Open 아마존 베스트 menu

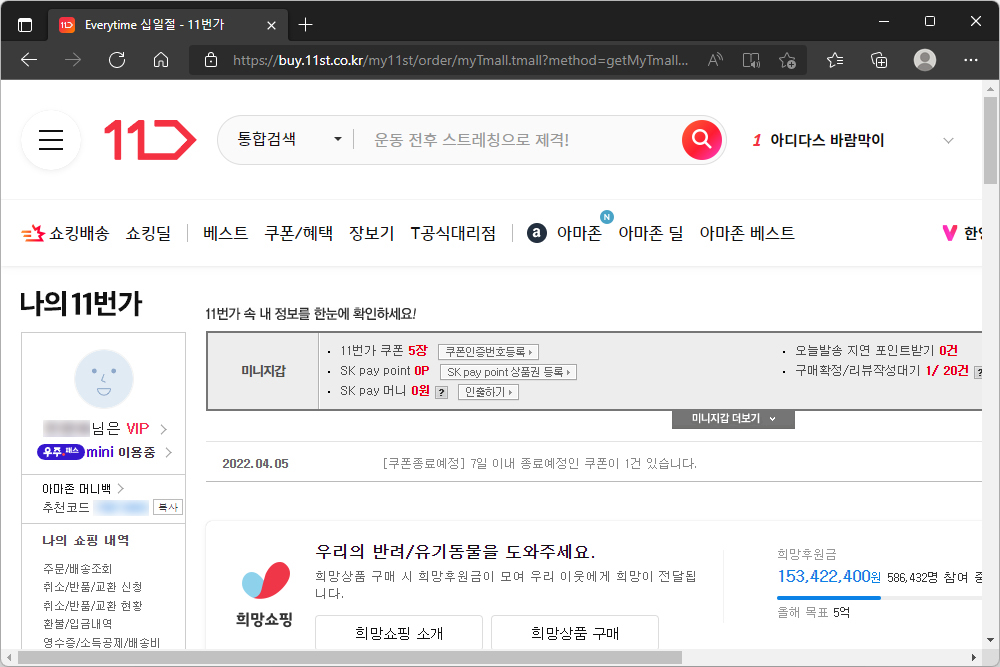(747, 233)
